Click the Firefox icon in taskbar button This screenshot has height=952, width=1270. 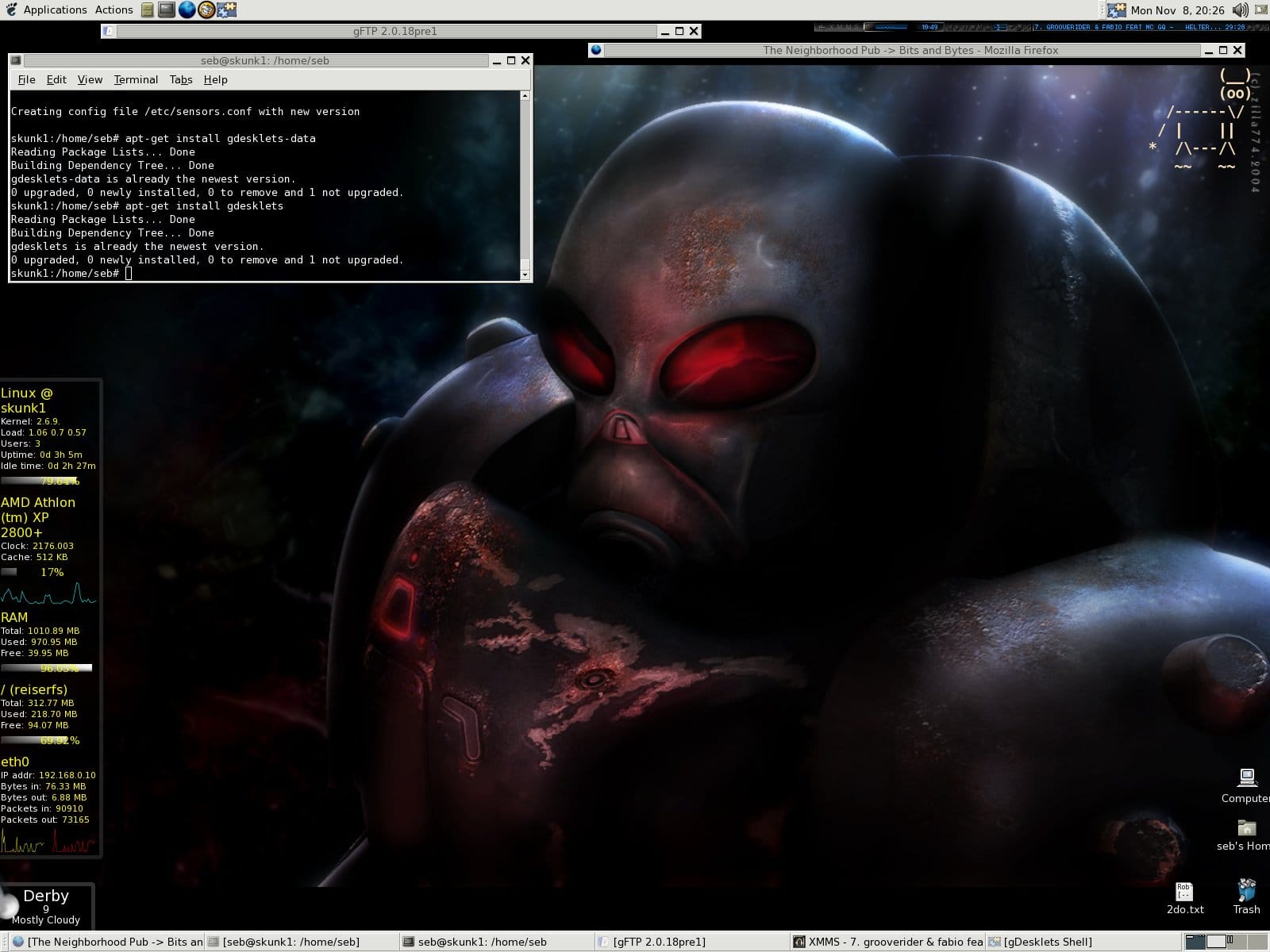pyautogui.click(x=18, y=942)
